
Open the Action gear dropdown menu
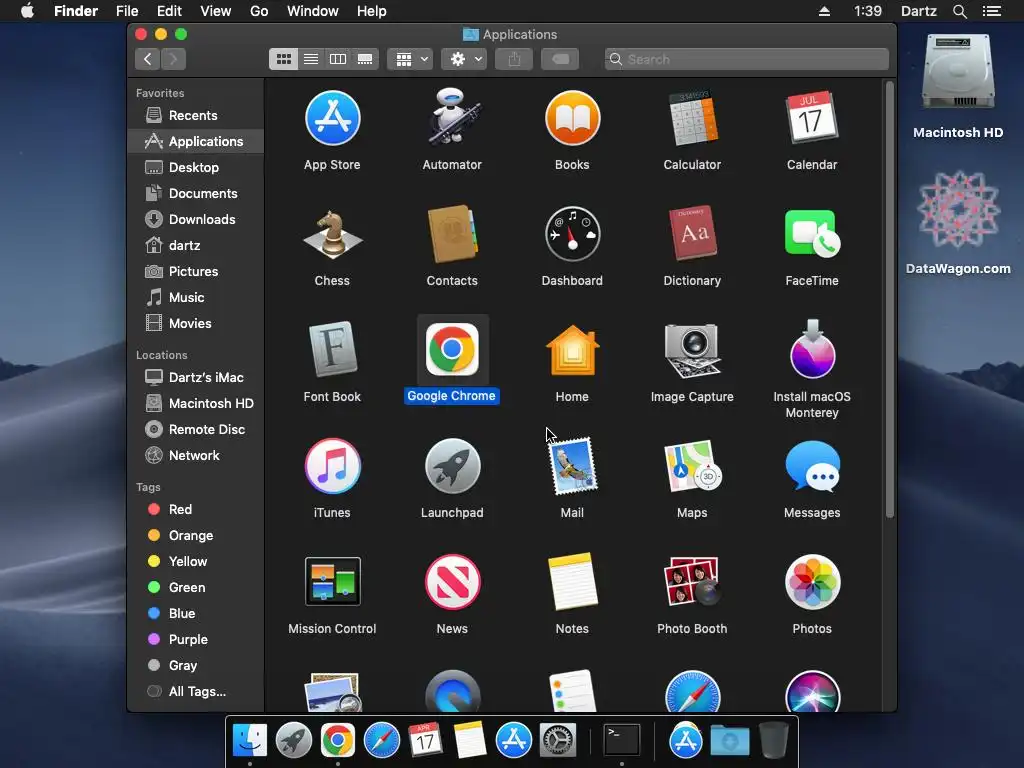tap(464, 59)
